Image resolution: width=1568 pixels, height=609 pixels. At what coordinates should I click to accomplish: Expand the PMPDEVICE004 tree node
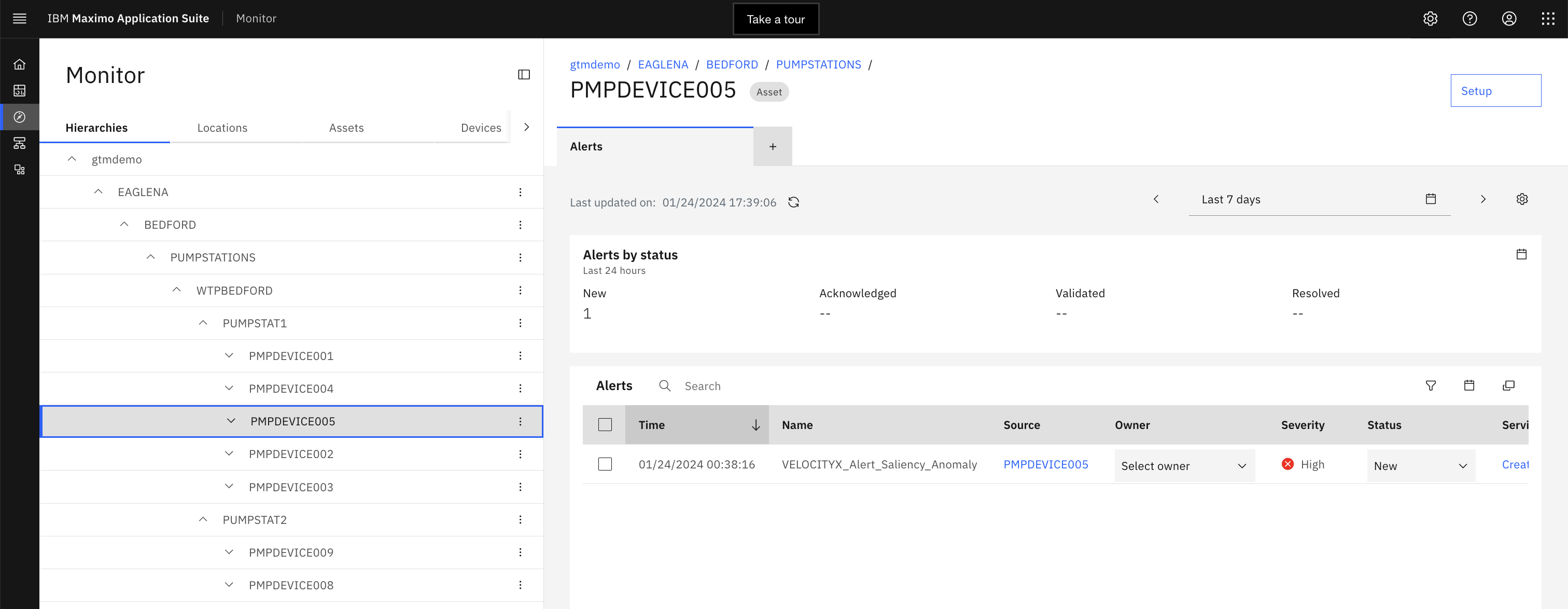229,389
